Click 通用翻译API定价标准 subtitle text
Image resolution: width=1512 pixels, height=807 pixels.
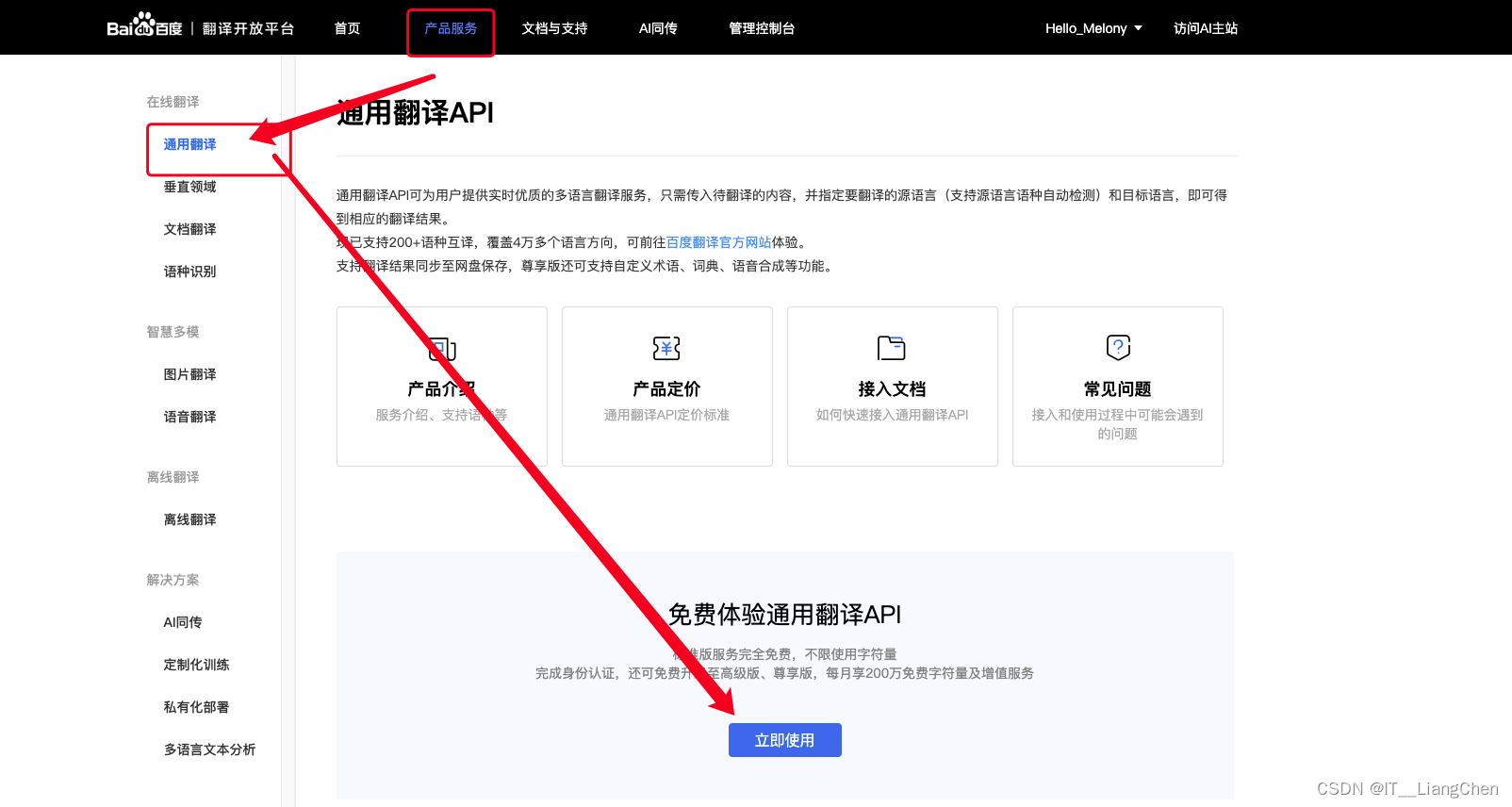pyautogui.click(x=666, y=415)
